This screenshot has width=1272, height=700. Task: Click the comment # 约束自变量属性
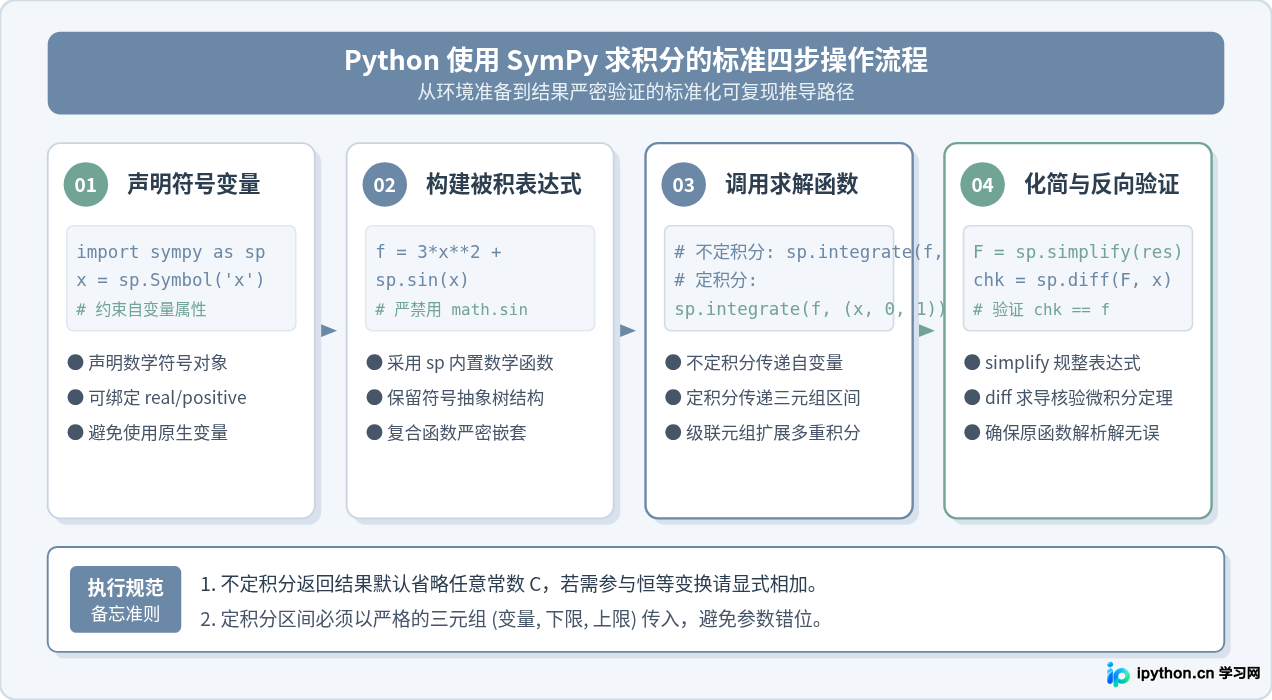(x=141, y=309)
